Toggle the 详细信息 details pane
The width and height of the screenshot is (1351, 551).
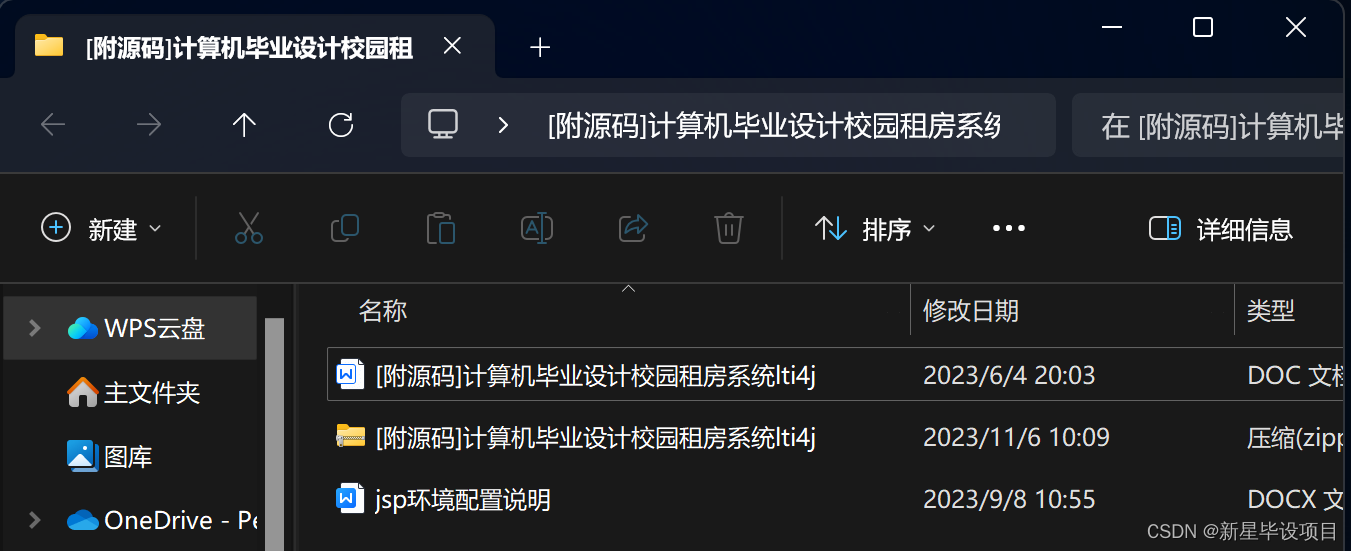1220,229
